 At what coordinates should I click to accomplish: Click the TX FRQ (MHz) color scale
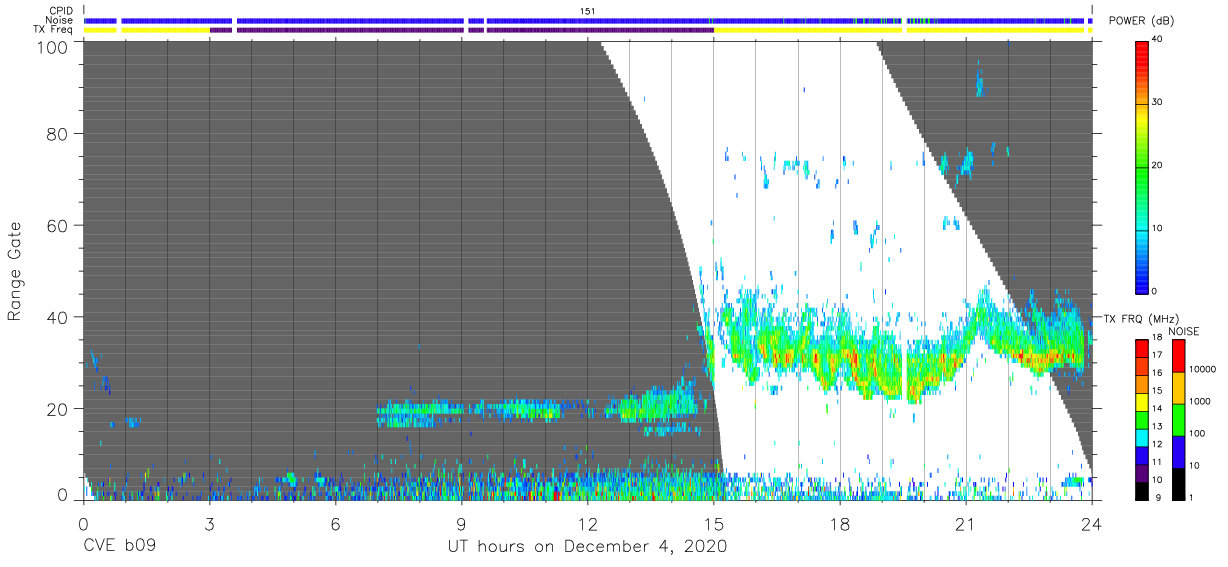[1142, 418]
